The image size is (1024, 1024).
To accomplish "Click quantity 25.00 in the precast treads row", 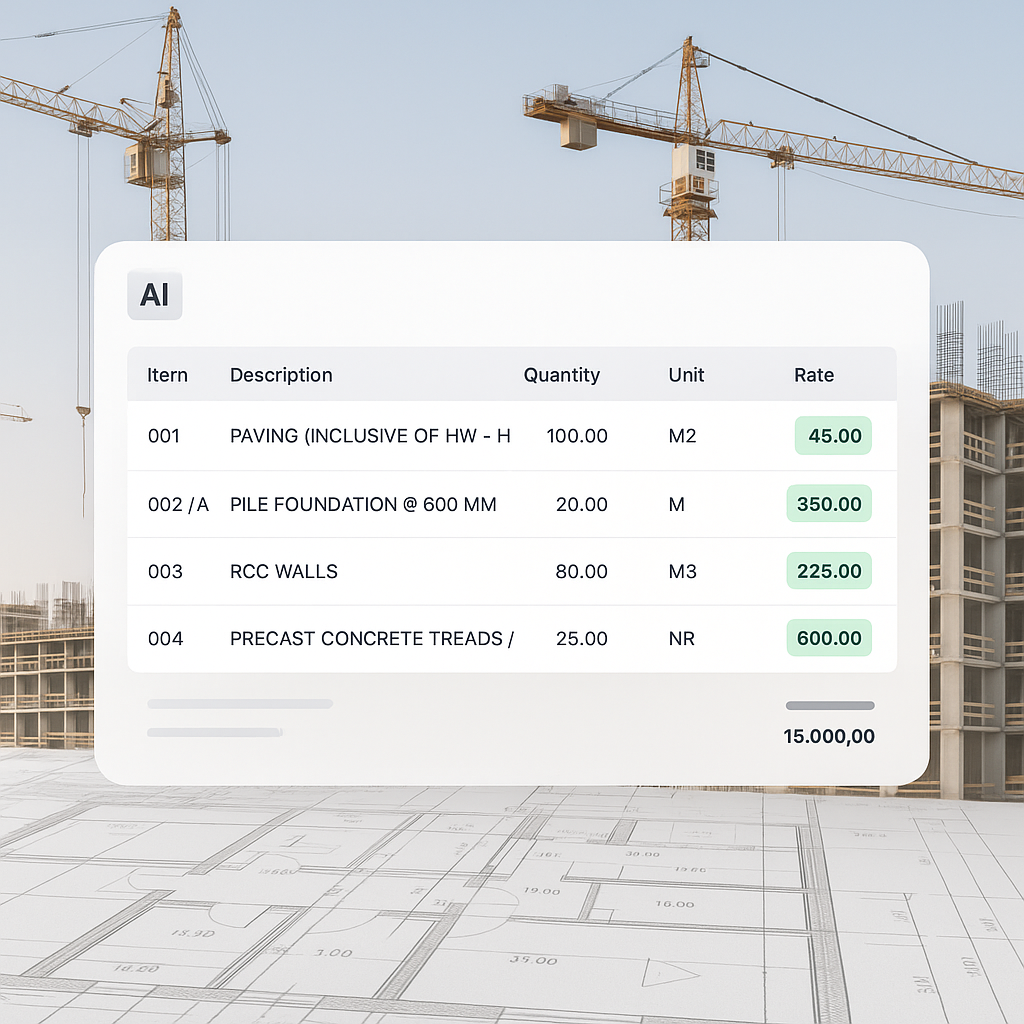I will pos(581,639).
